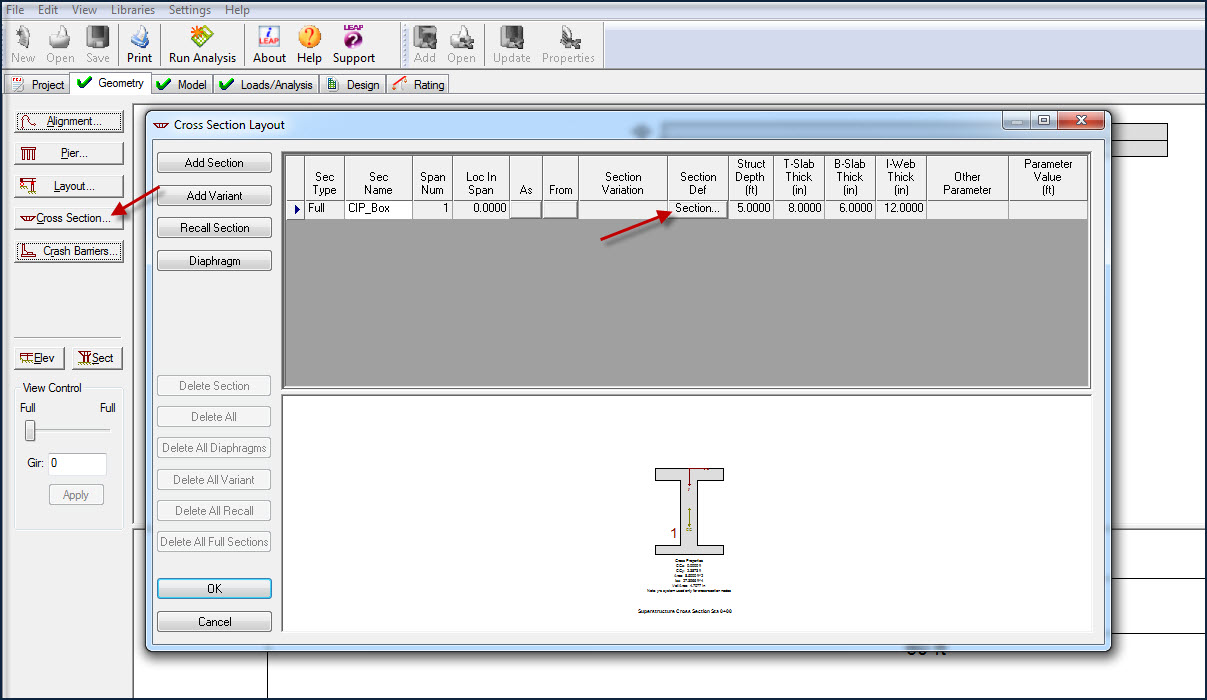Click the Span Num cell value 1
The image size is (1207, 700).
(432, 210)
